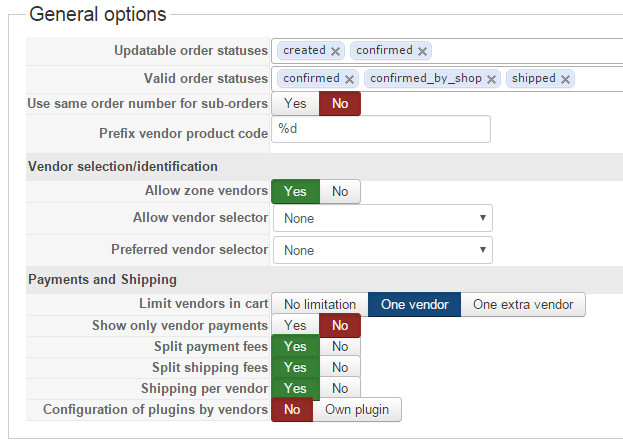
Task: Set Split shipping fees to No
Action: click(x=340, y=368)
